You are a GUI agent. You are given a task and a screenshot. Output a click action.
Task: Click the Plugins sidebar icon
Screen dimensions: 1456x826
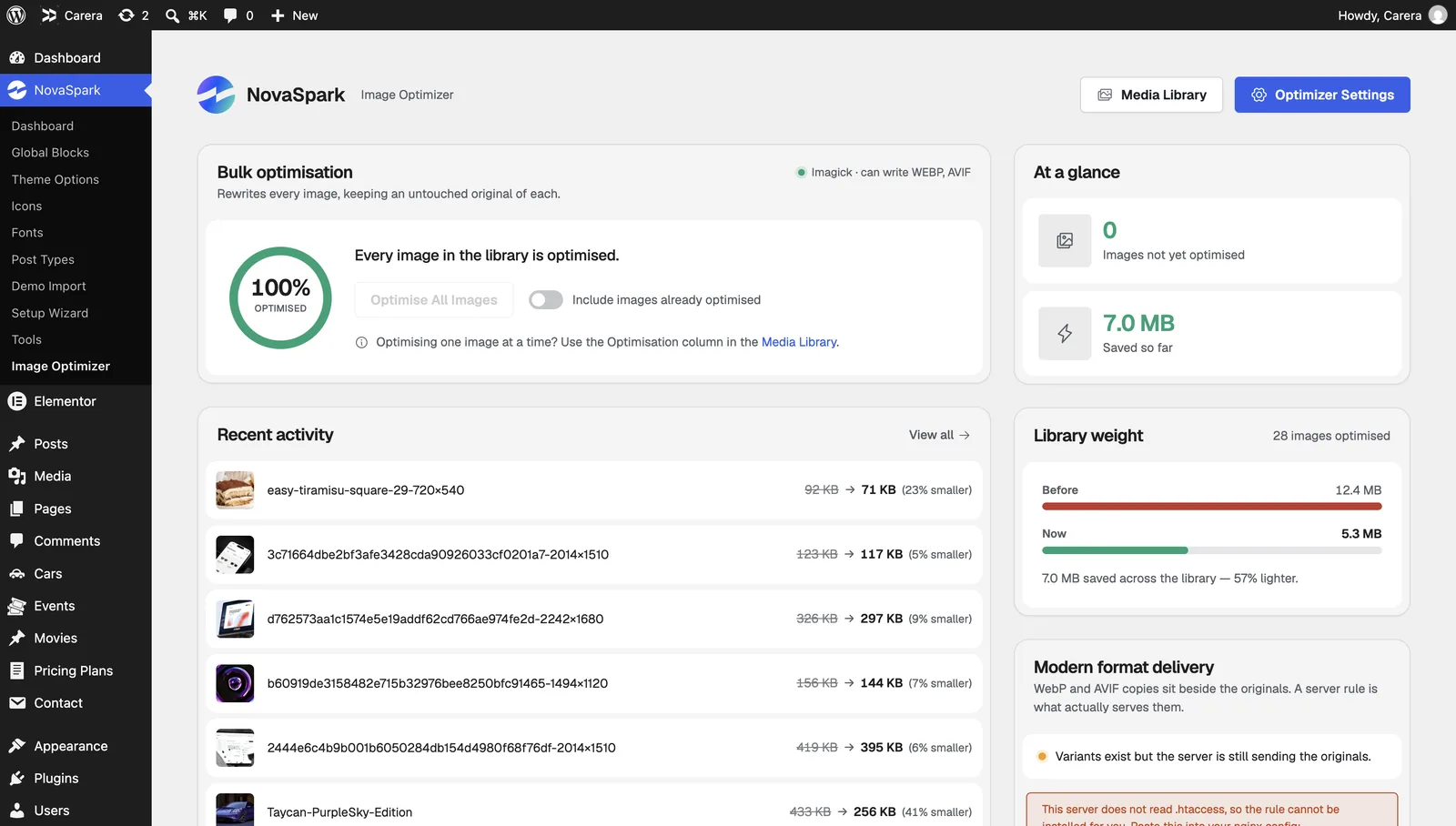pyautogui.click(x=17, y=778)
